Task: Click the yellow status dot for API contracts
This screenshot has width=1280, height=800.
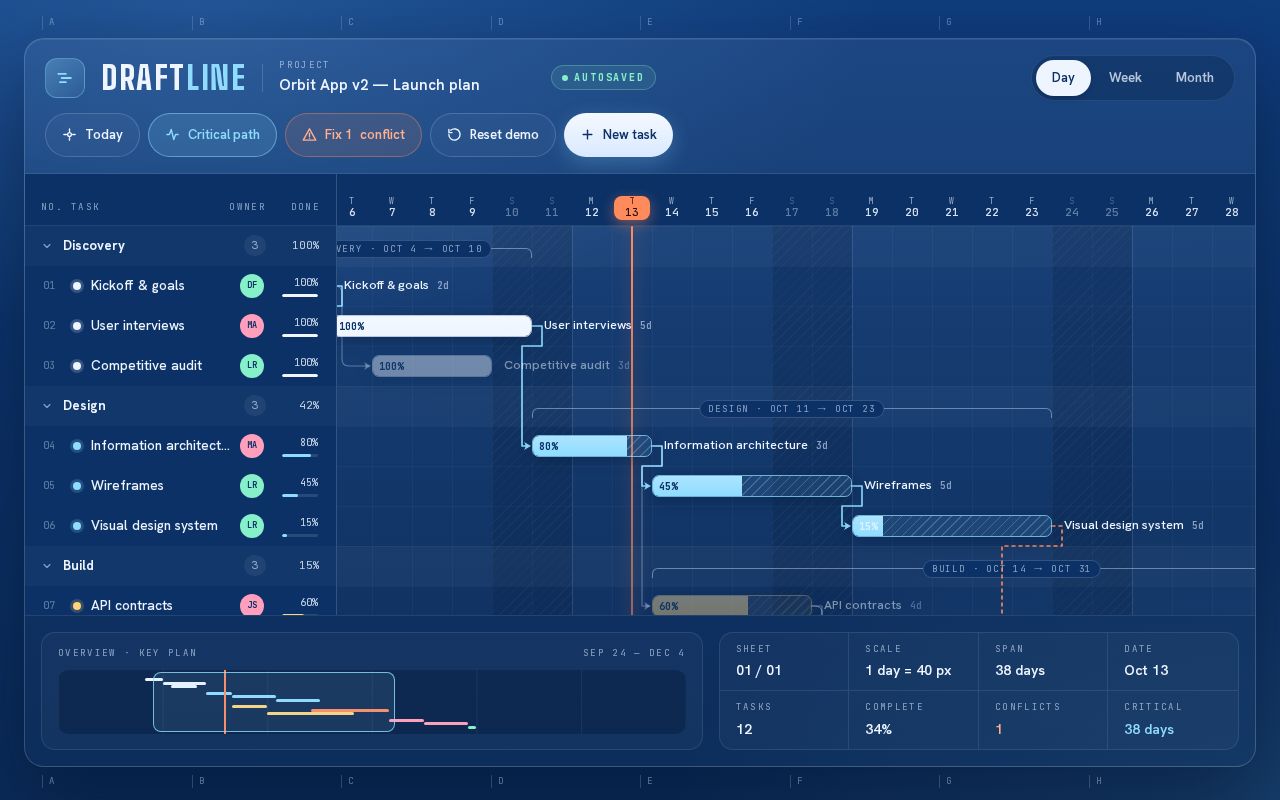Action: tap(77, 606)
